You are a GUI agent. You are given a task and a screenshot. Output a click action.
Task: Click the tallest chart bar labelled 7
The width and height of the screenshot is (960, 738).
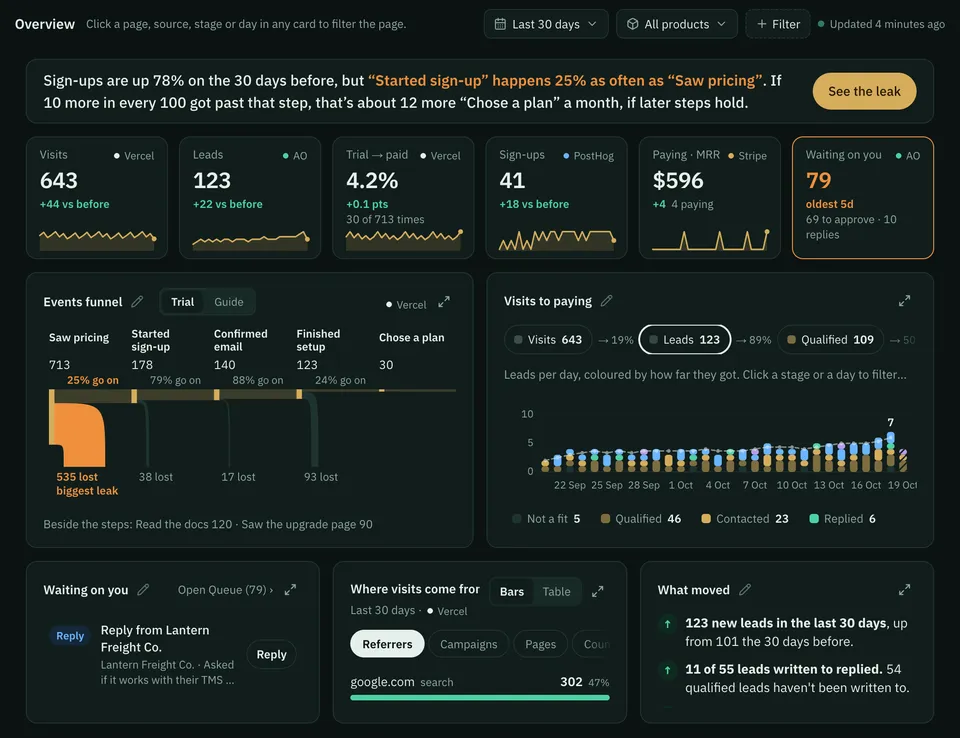[890, 451]
